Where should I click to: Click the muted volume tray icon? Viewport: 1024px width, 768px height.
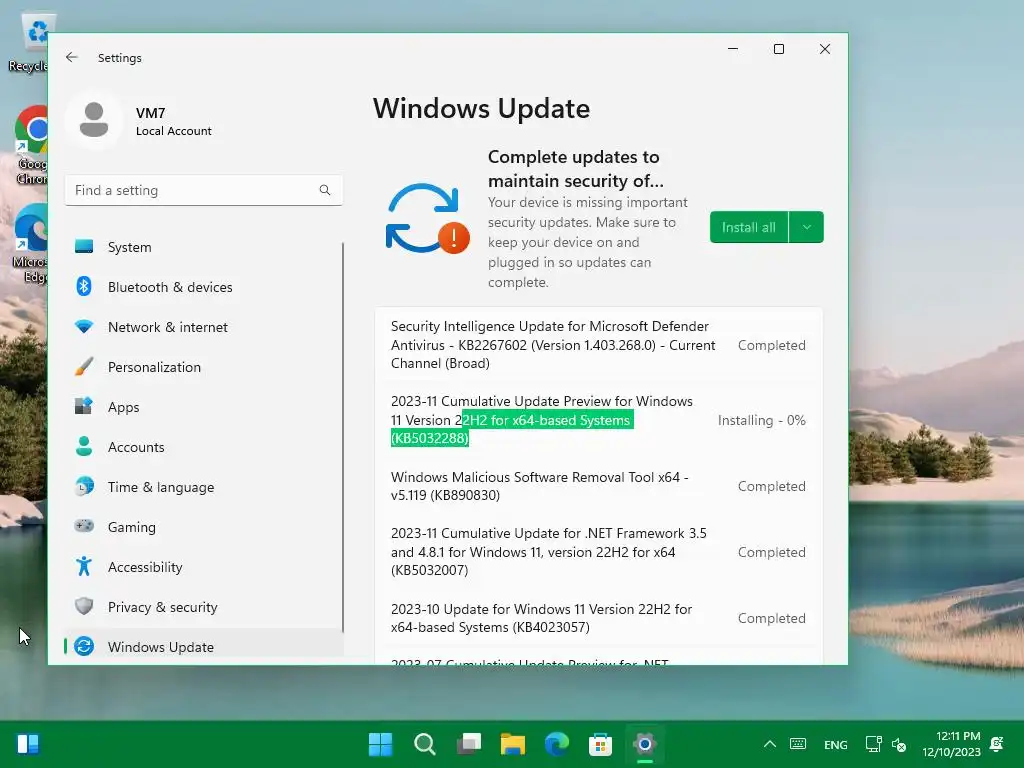point(899,744)
